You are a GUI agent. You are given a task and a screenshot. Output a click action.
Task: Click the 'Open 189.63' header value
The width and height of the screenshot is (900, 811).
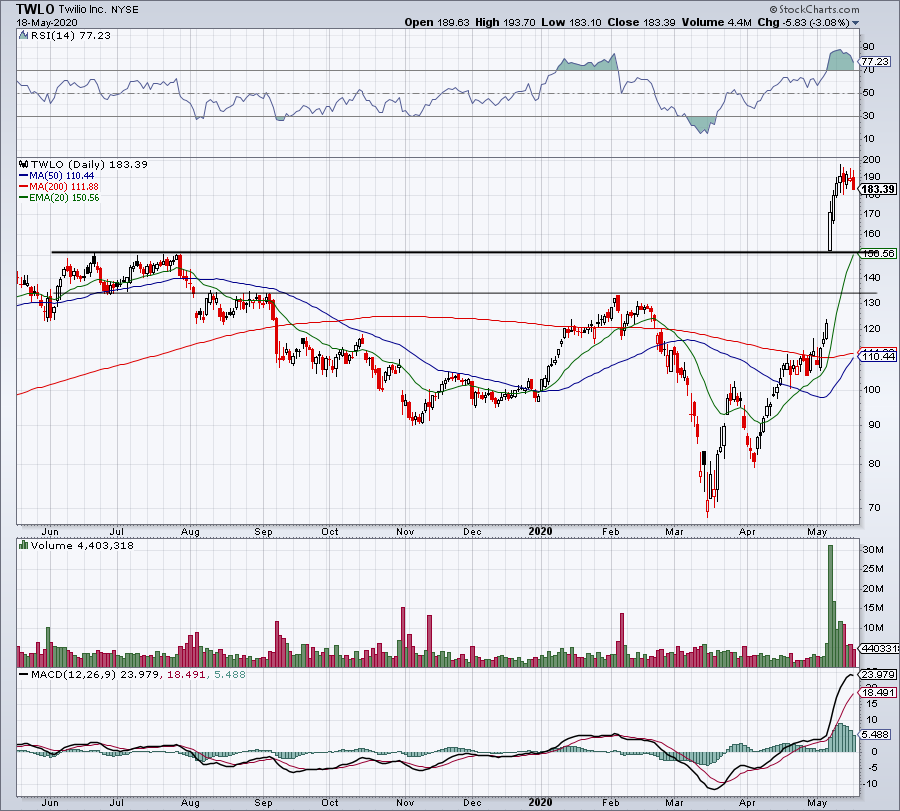437,22
